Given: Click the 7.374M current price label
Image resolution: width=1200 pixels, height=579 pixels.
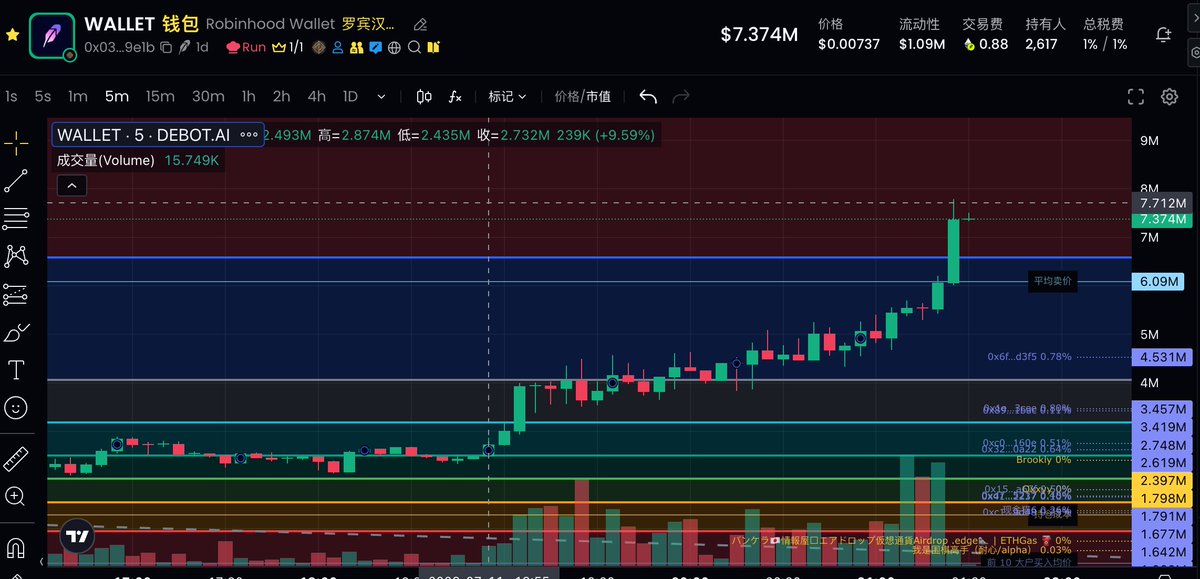Looking at the screenshot, I should pos(1163,218).
